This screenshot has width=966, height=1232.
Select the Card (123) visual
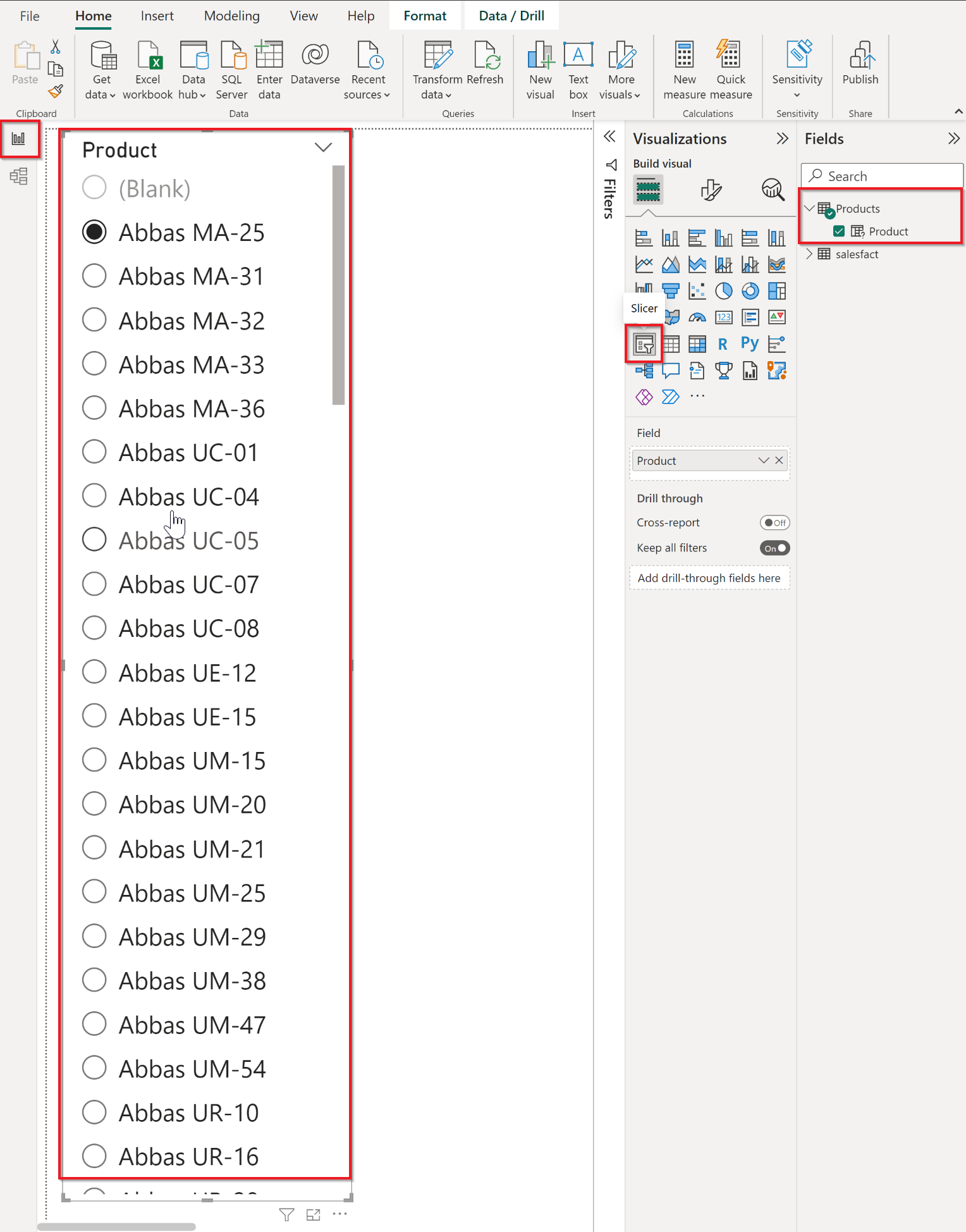coord(723,317)
